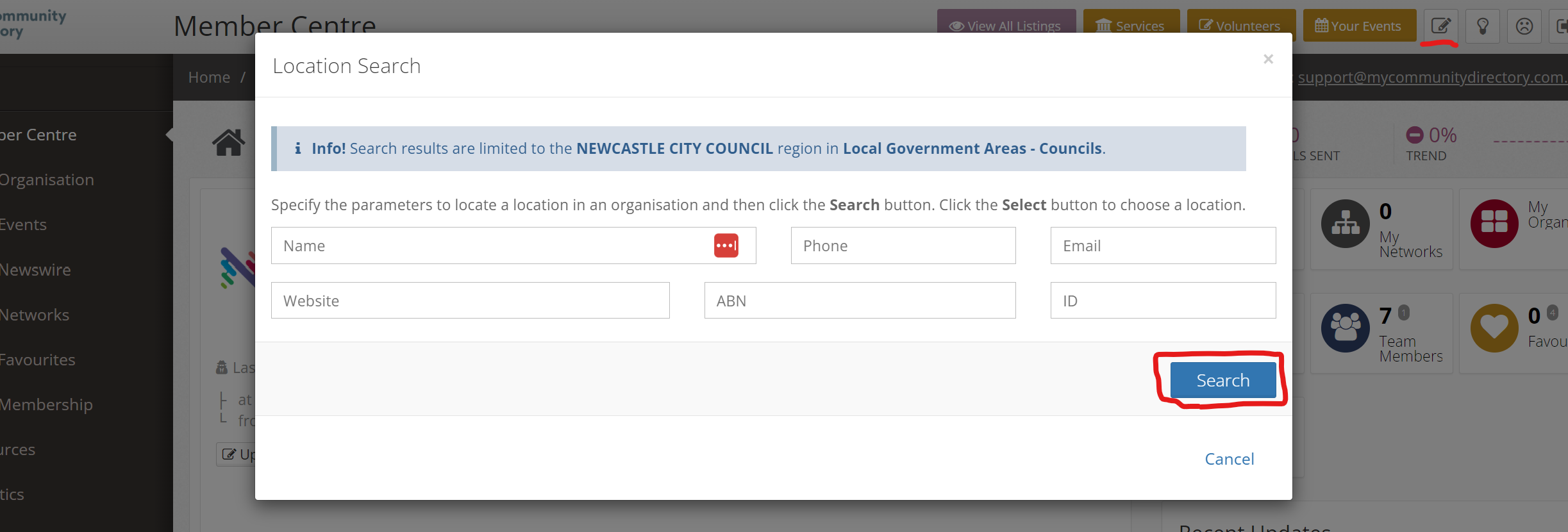The height and width of the screenshot is (532, 1568).
Task: Open My Networks via its hierarchy icon
Action: tap(1344, 224)
